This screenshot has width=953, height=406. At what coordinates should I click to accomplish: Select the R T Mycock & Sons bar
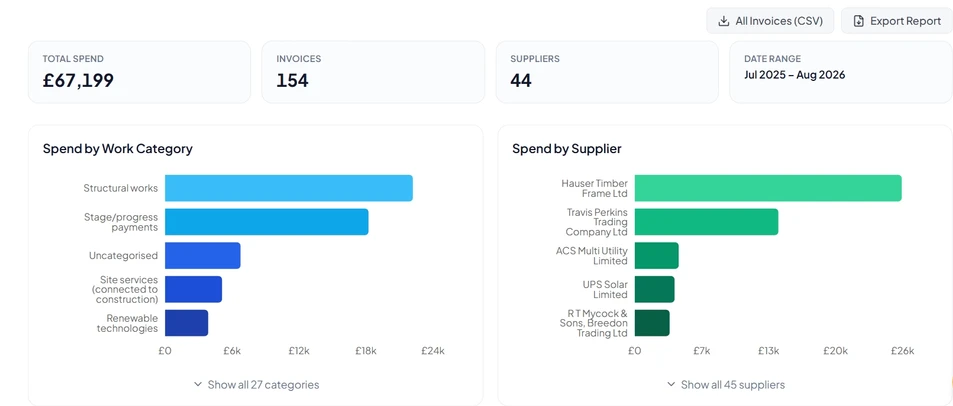point(652,323)
